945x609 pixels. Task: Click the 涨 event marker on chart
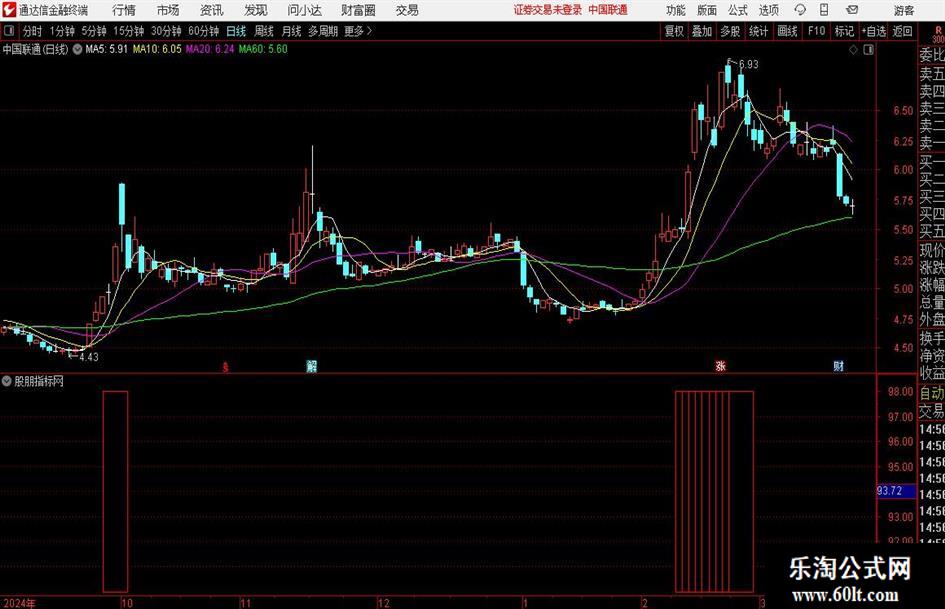[x=720, y=365]
